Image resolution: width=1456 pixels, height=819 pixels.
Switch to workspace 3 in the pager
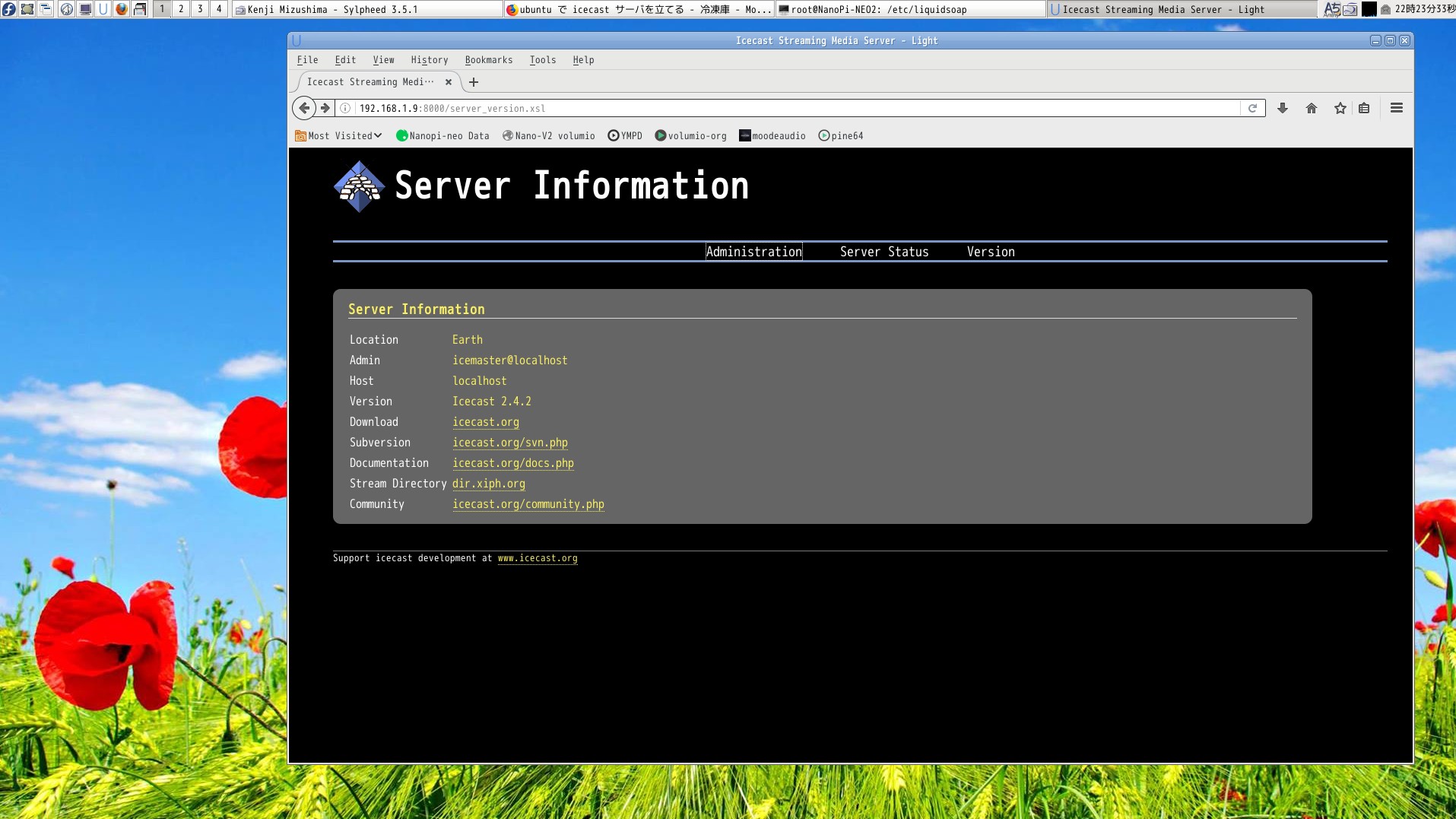tap(200, 9)
